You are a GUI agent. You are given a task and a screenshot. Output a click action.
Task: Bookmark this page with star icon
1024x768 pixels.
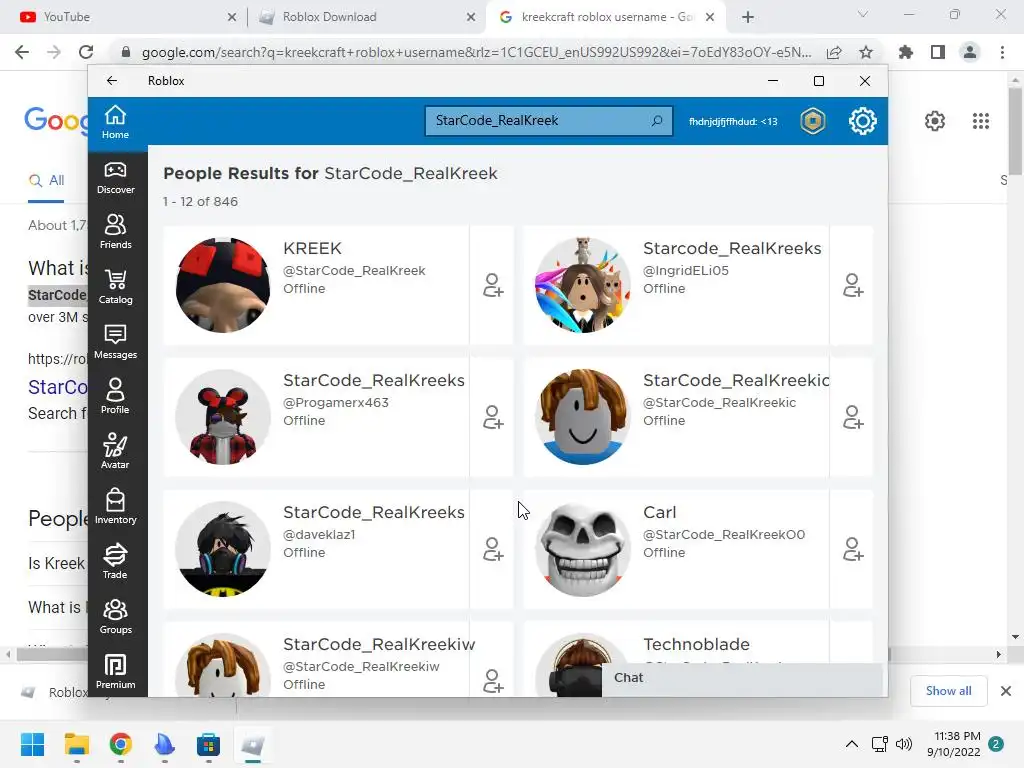coord(866,52)
